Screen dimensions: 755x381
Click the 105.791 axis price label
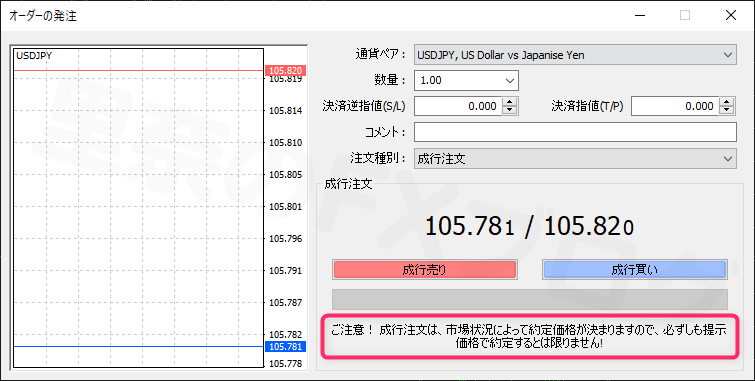point(286,270)
